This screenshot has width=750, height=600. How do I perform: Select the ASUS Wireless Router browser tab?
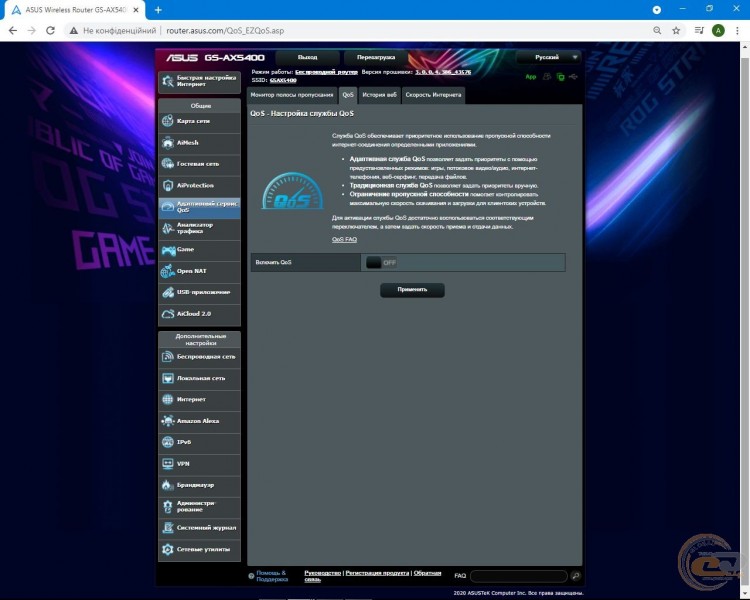pyautogui.click(x=76, y=10)
